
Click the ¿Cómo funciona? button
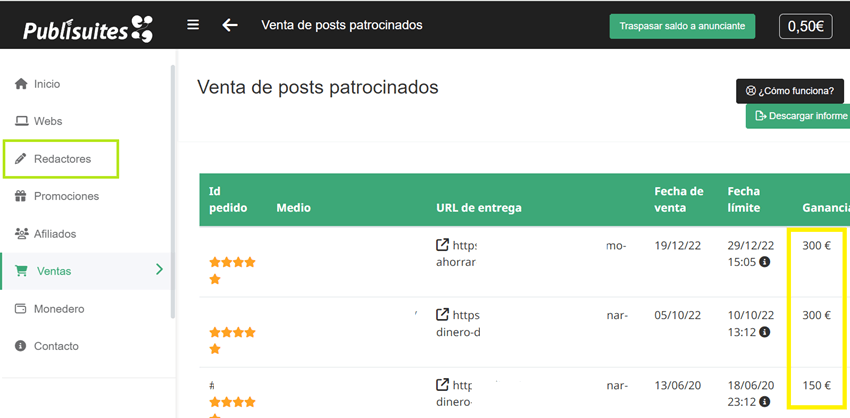pos(790,91)
